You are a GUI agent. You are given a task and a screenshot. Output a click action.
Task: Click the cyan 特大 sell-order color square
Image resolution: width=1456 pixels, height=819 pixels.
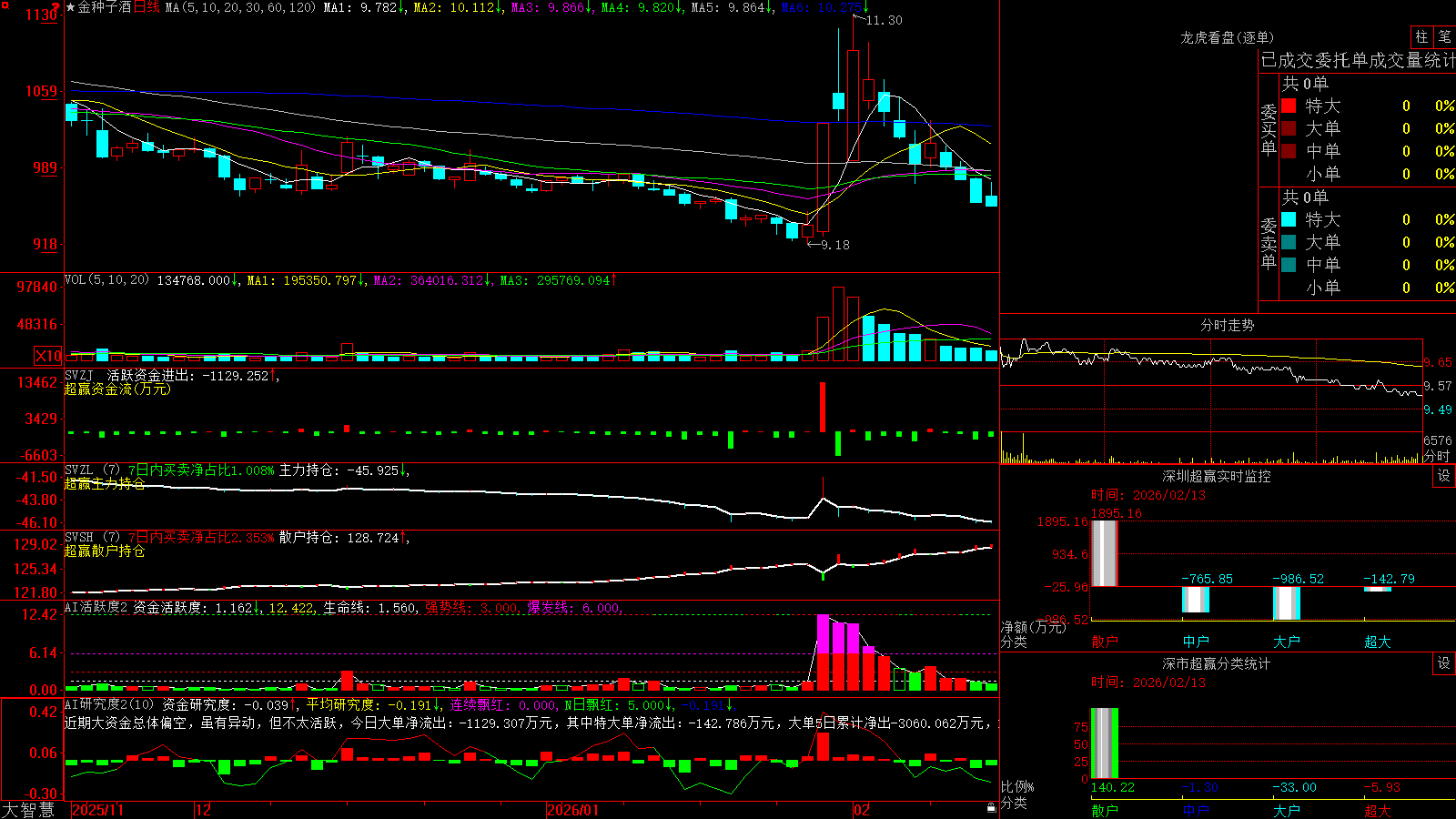tap(1289, 219)
